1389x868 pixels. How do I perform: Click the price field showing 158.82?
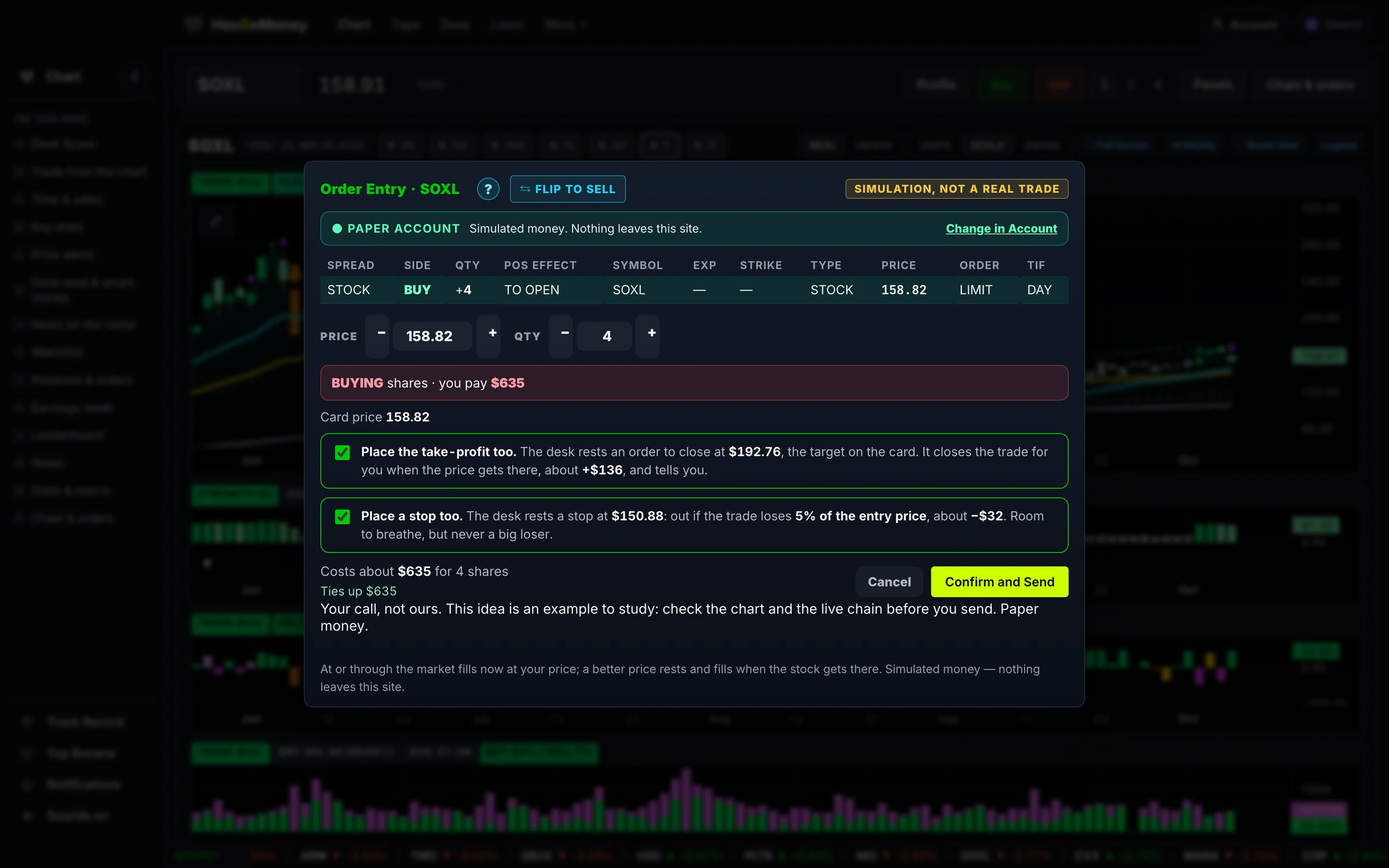click(x=432, y=336)
